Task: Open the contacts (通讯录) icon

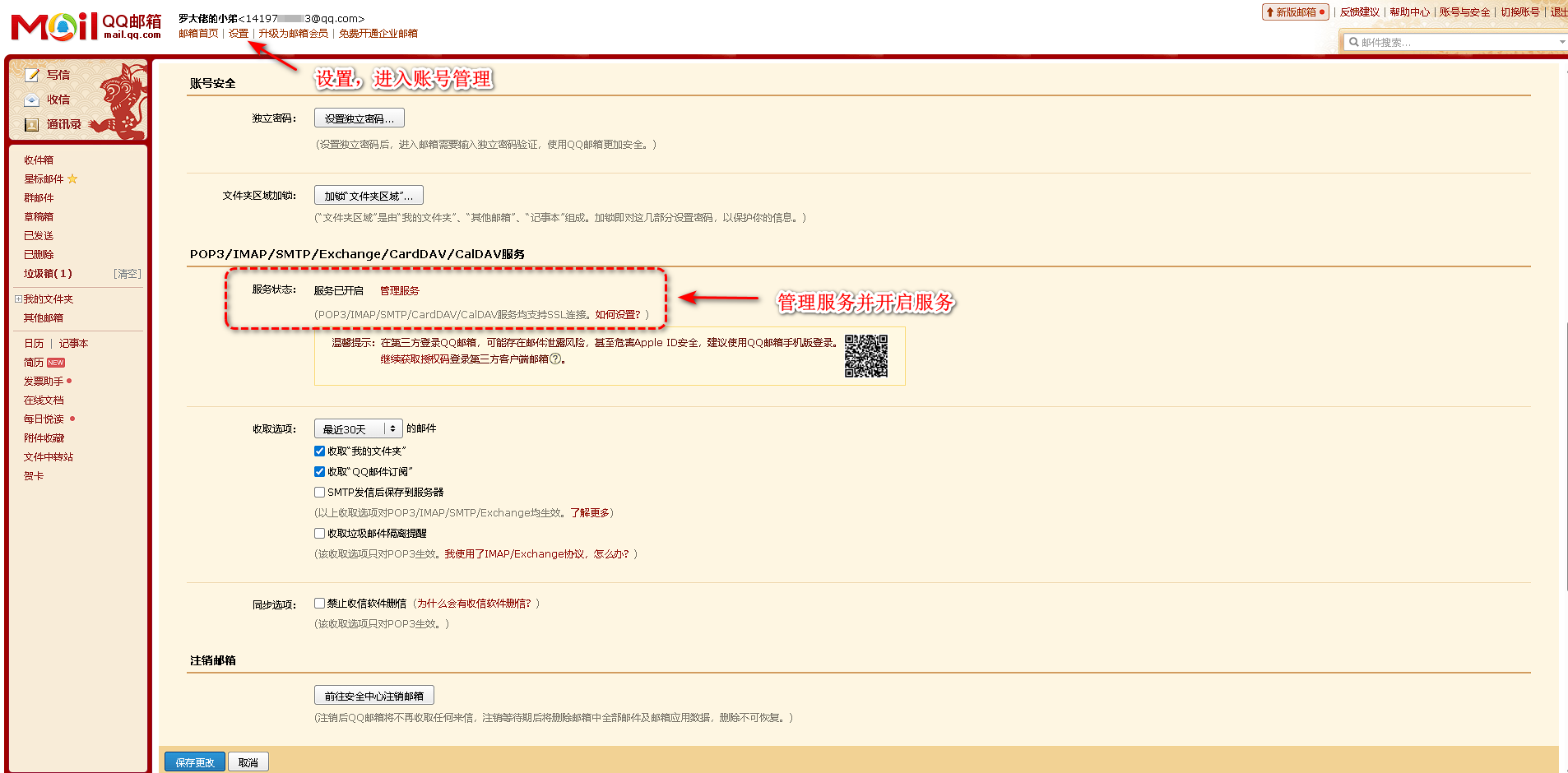Action: 32,124
